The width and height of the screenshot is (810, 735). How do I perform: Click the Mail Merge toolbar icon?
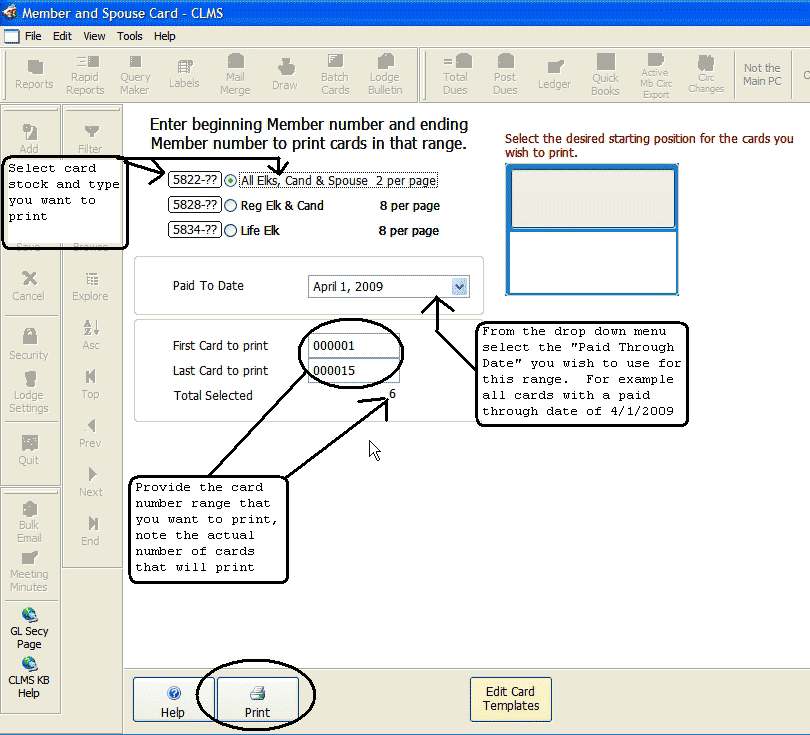pos(235,75)
